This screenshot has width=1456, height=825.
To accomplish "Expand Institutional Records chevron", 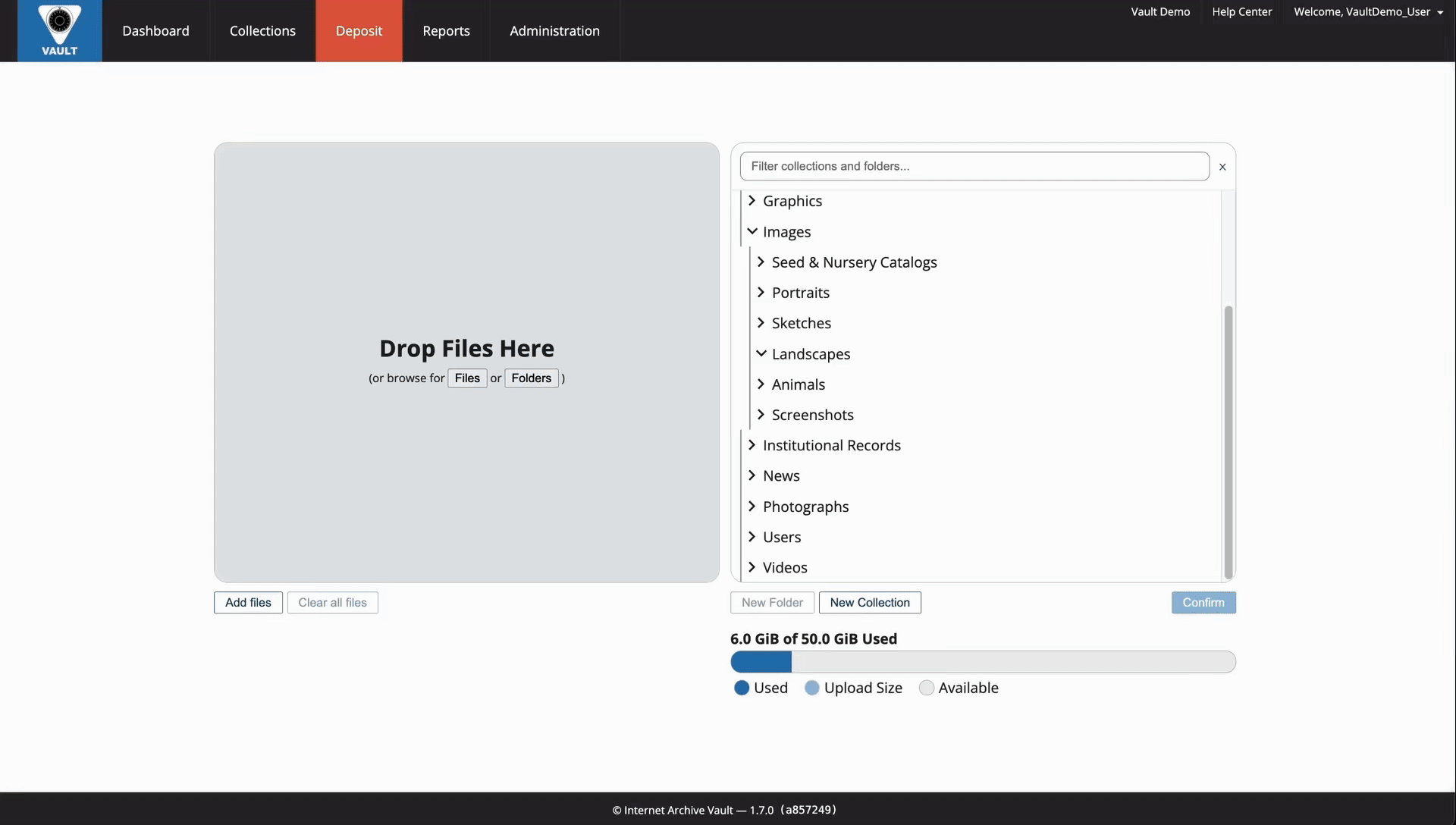I will 752,444.
